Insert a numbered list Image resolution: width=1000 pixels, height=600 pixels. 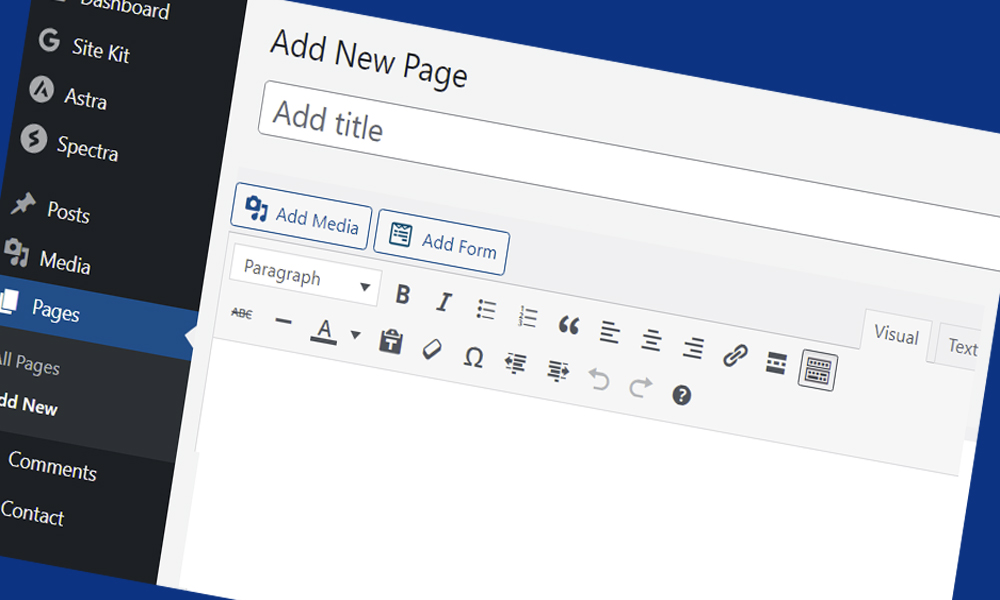click(527, 317)
